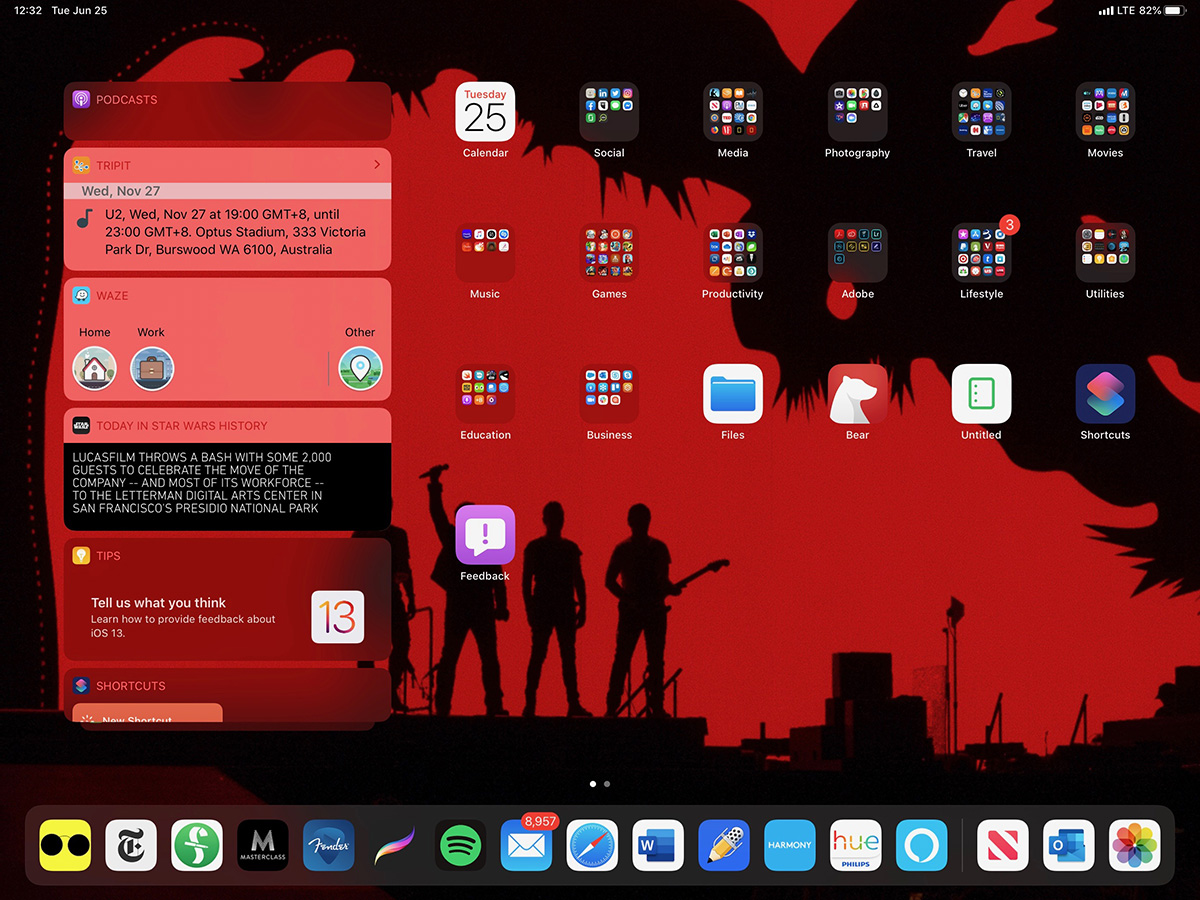The width and height of the screenshot is (1200, 900).
Task: Open the Adobe folder
Action: tap(857, 252)
